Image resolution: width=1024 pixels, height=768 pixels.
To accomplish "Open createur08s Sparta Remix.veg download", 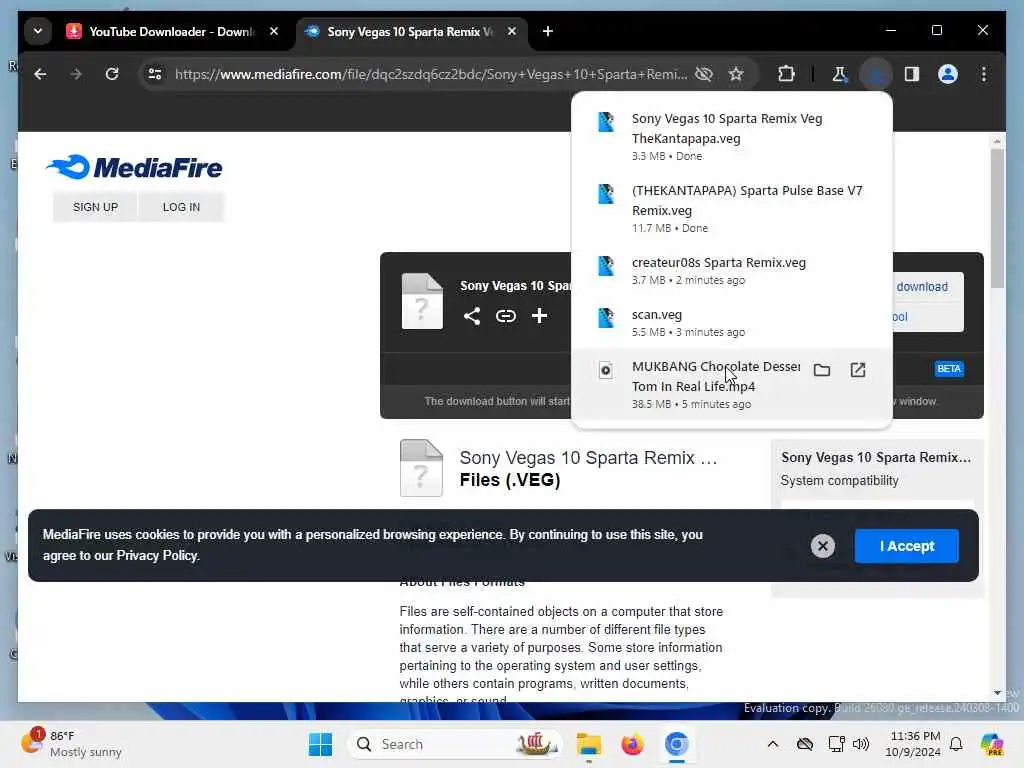I will 731,270.
